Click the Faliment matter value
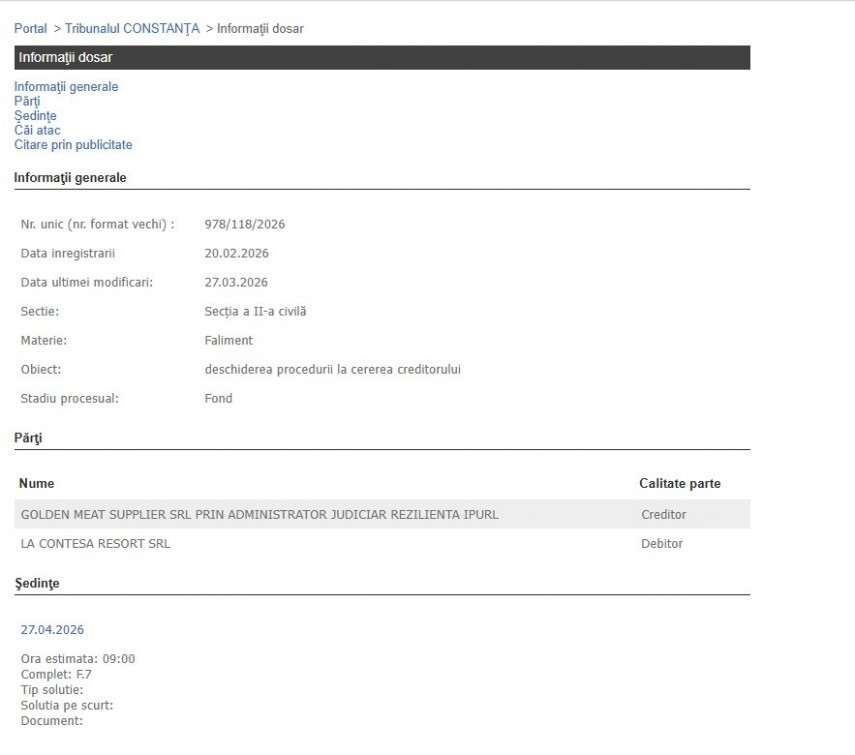The image size is (855, 755). tap(229, 341)
